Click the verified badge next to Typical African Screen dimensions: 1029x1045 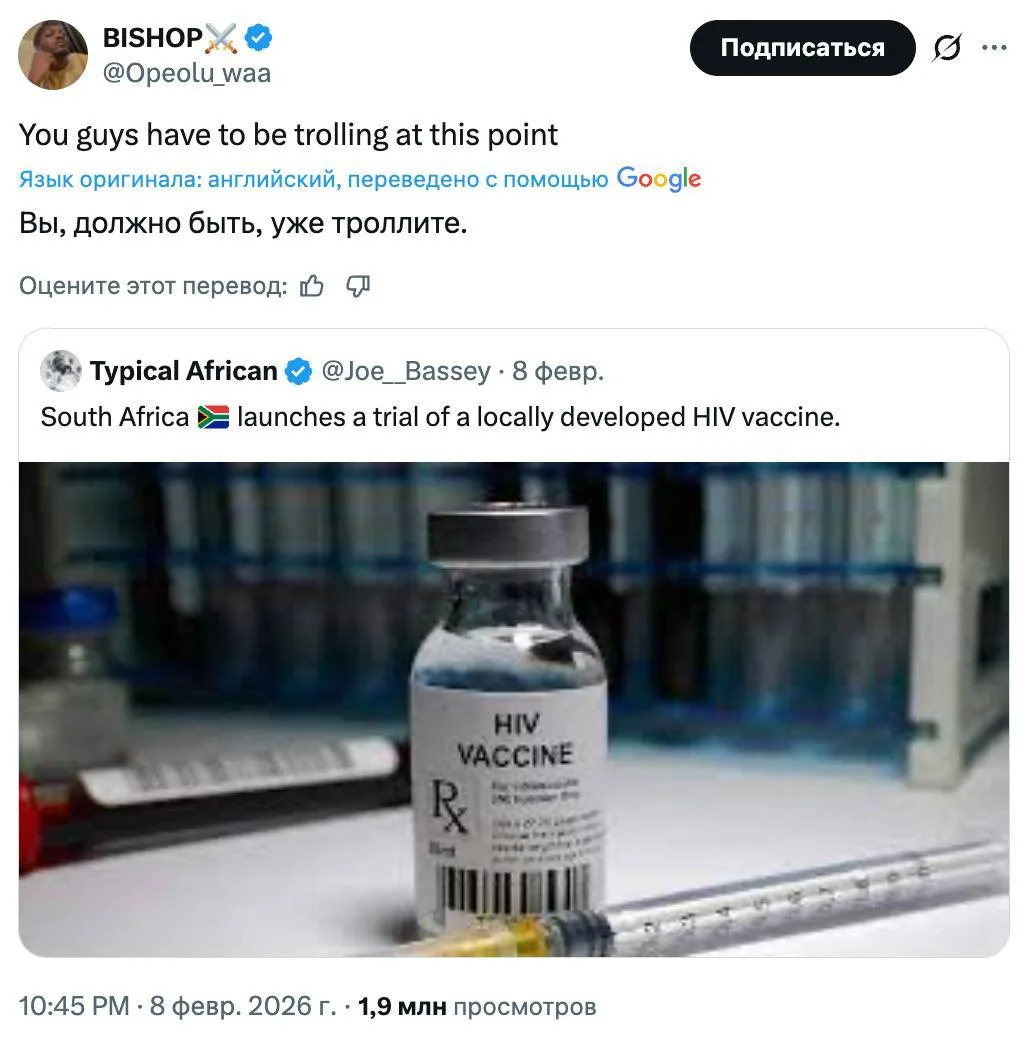[x=298, y=372]
